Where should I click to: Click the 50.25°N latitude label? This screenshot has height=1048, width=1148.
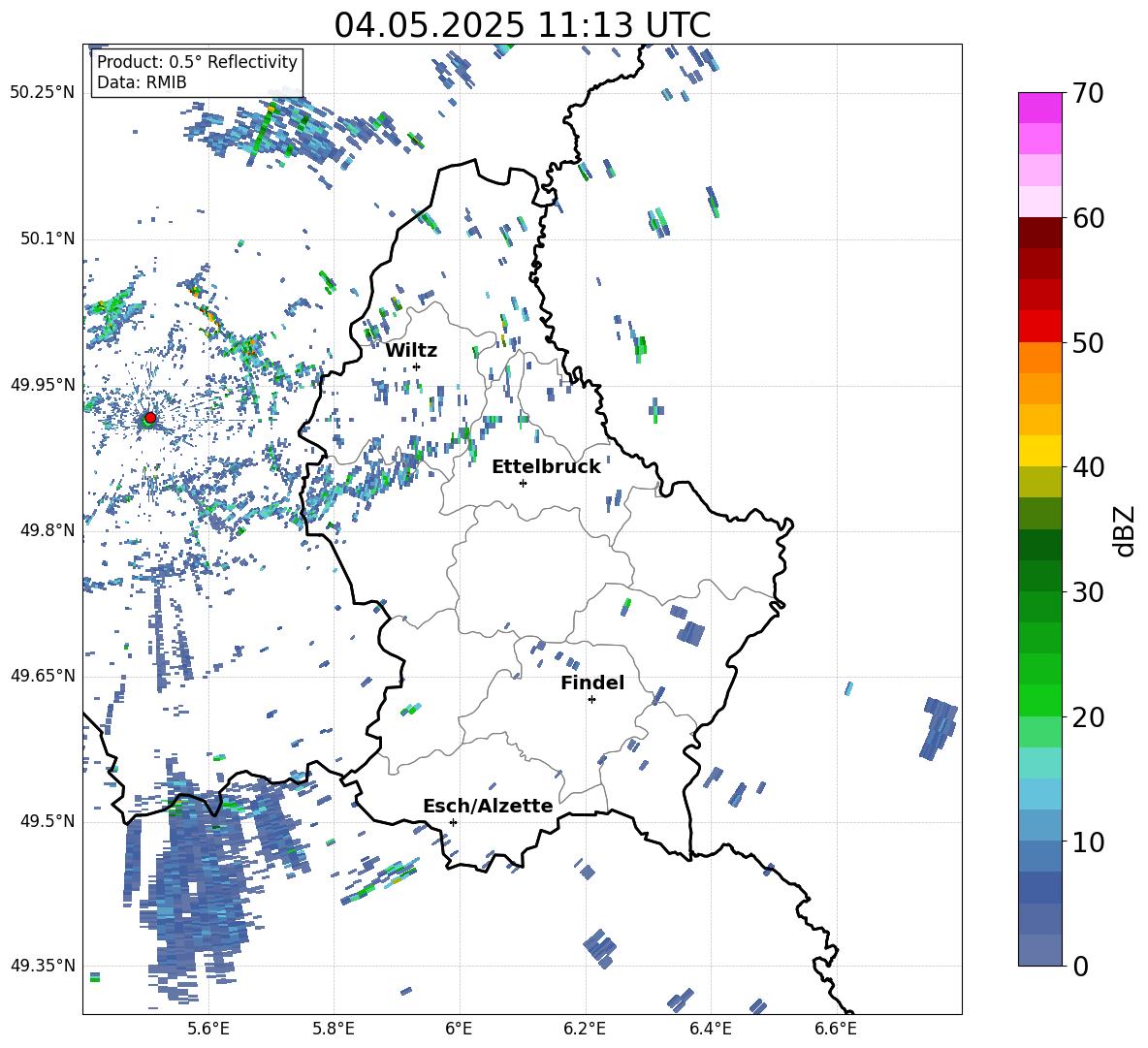[x=43, y=93]
